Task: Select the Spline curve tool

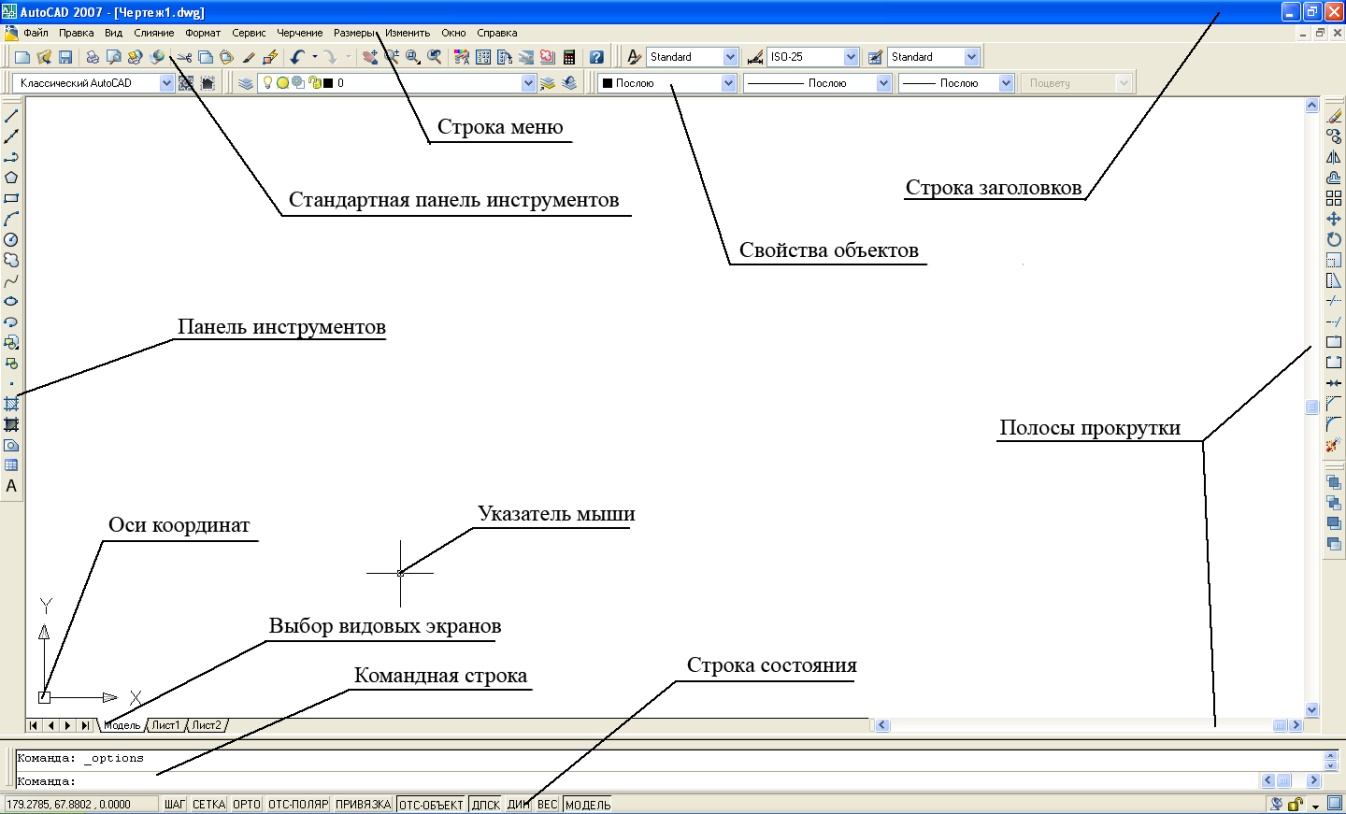Action: point(12,280)
